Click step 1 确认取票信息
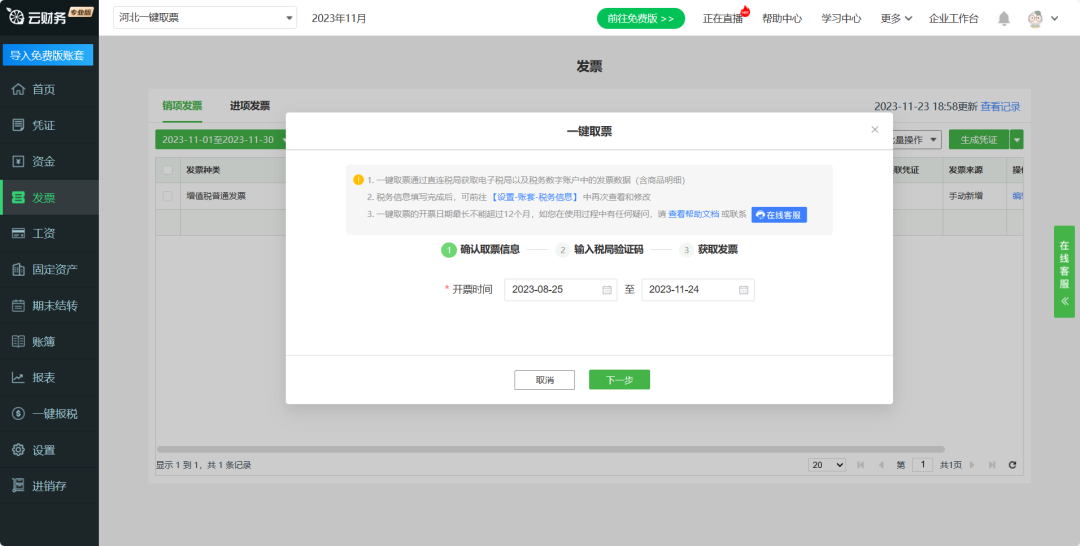The width and height of the screenshot is (1080, 546). pos(481,250)
